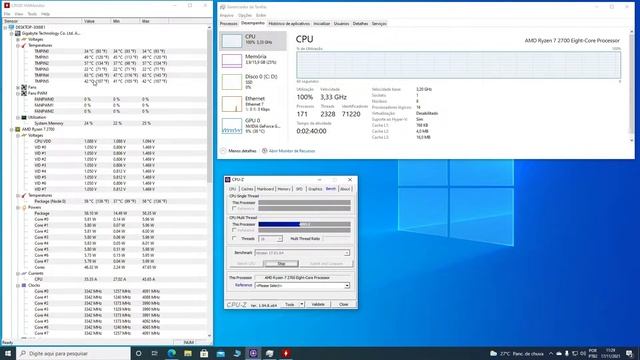Click Menos detalhes in Task Manager
Viewport: 640px width, 360px height.
(242, 151)
